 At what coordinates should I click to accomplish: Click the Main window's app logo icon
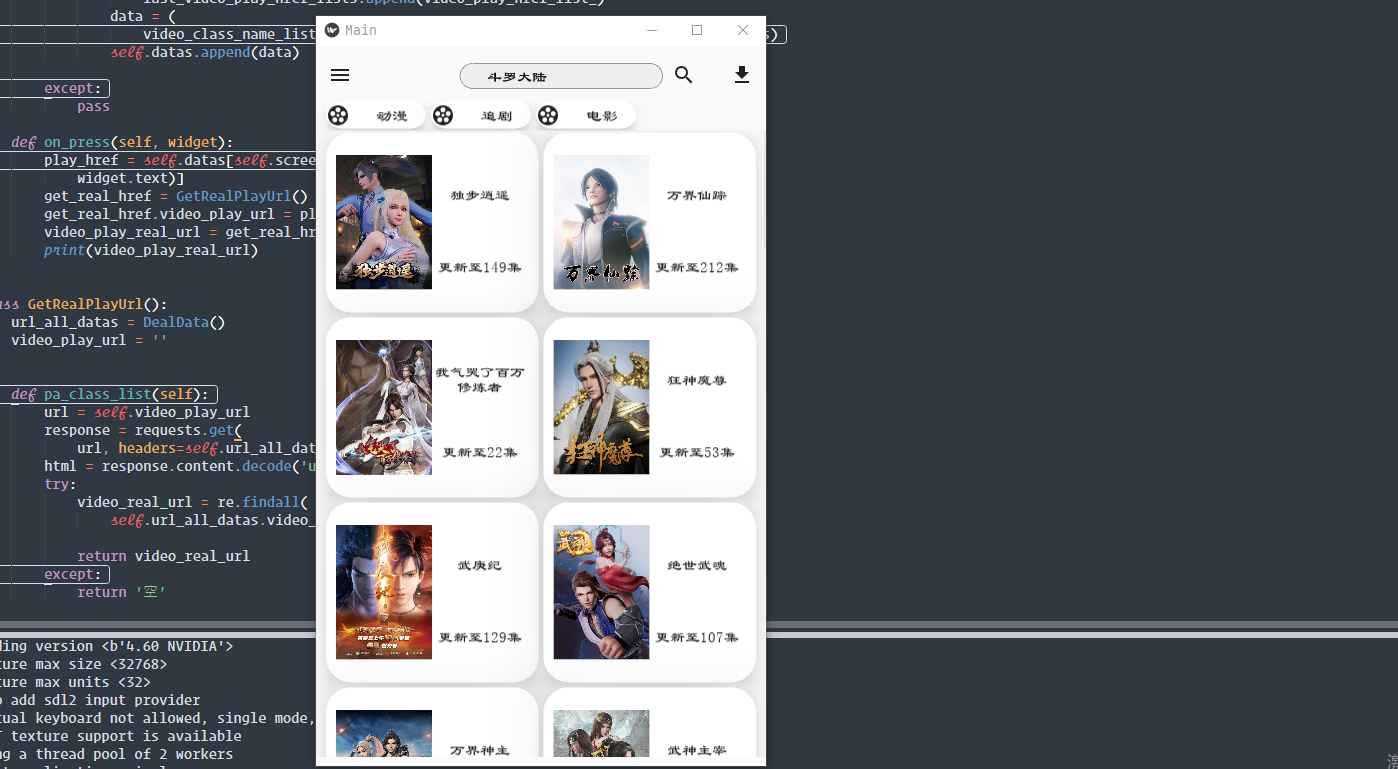pyautogui.click(x=332, y=30)
